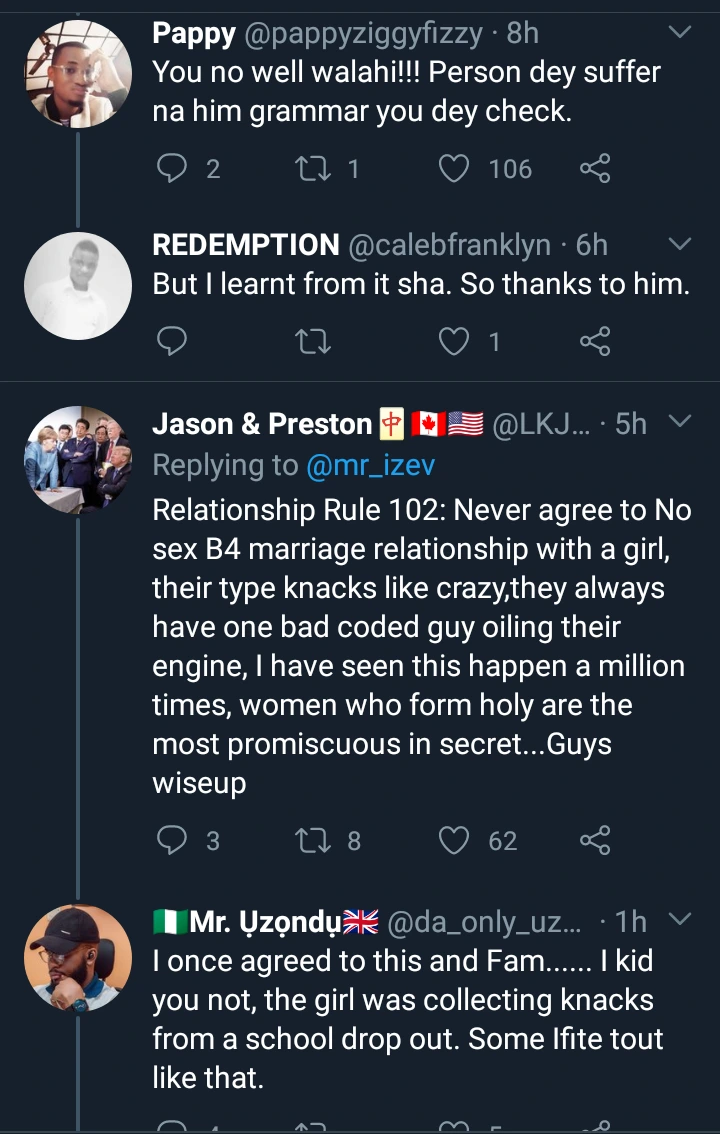The height and width of the screenshot is (1134, 720).
Task: Like Jason & Preston's tweet
Action: (455, 840)
